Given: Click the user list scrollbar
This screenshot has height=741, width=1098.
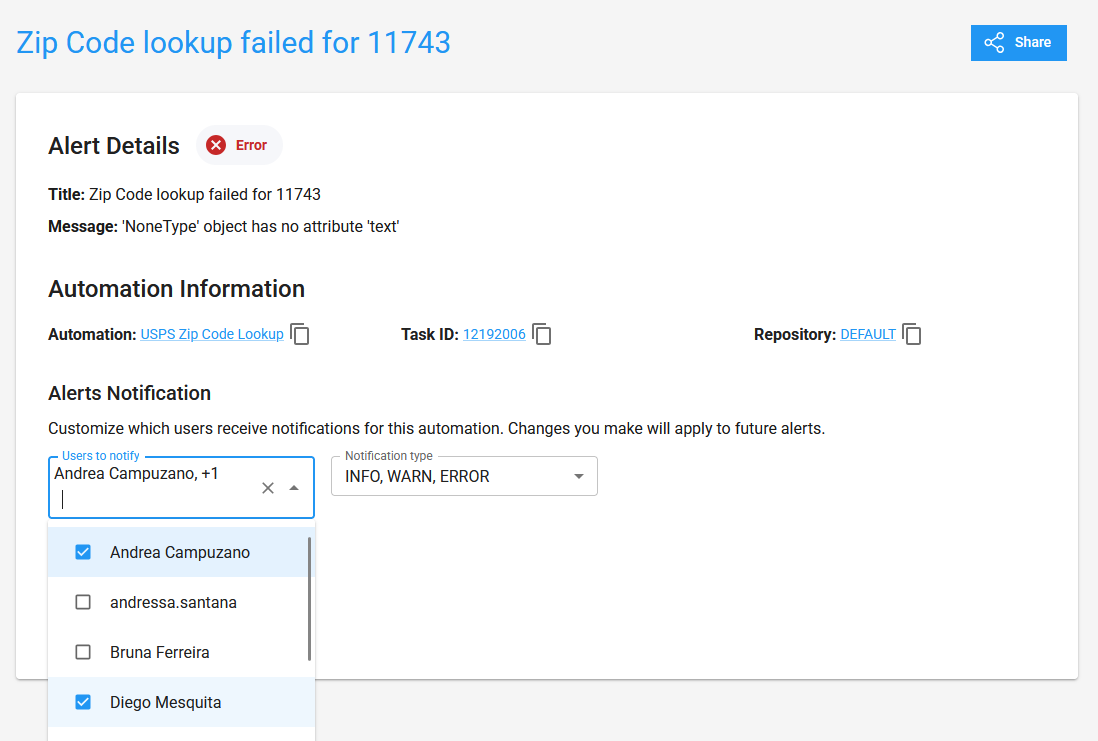Looking at the screenshot, I should pyautogui.click(x=309, y=598).
